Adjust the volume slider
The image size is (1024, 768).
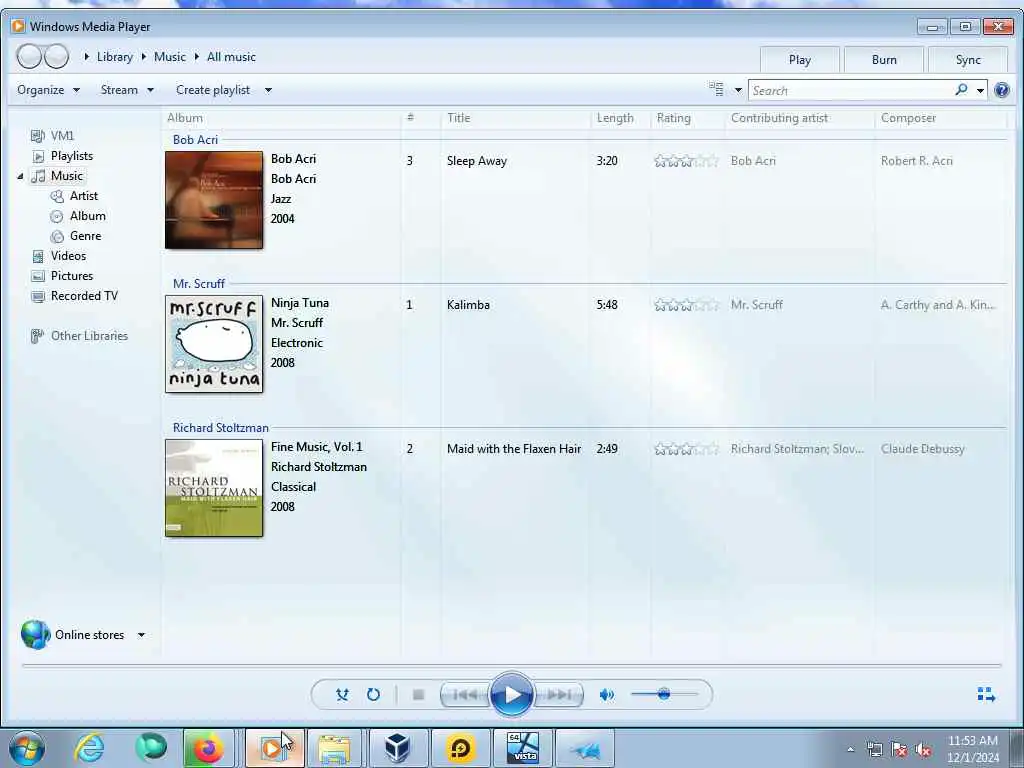coord(664,694)
